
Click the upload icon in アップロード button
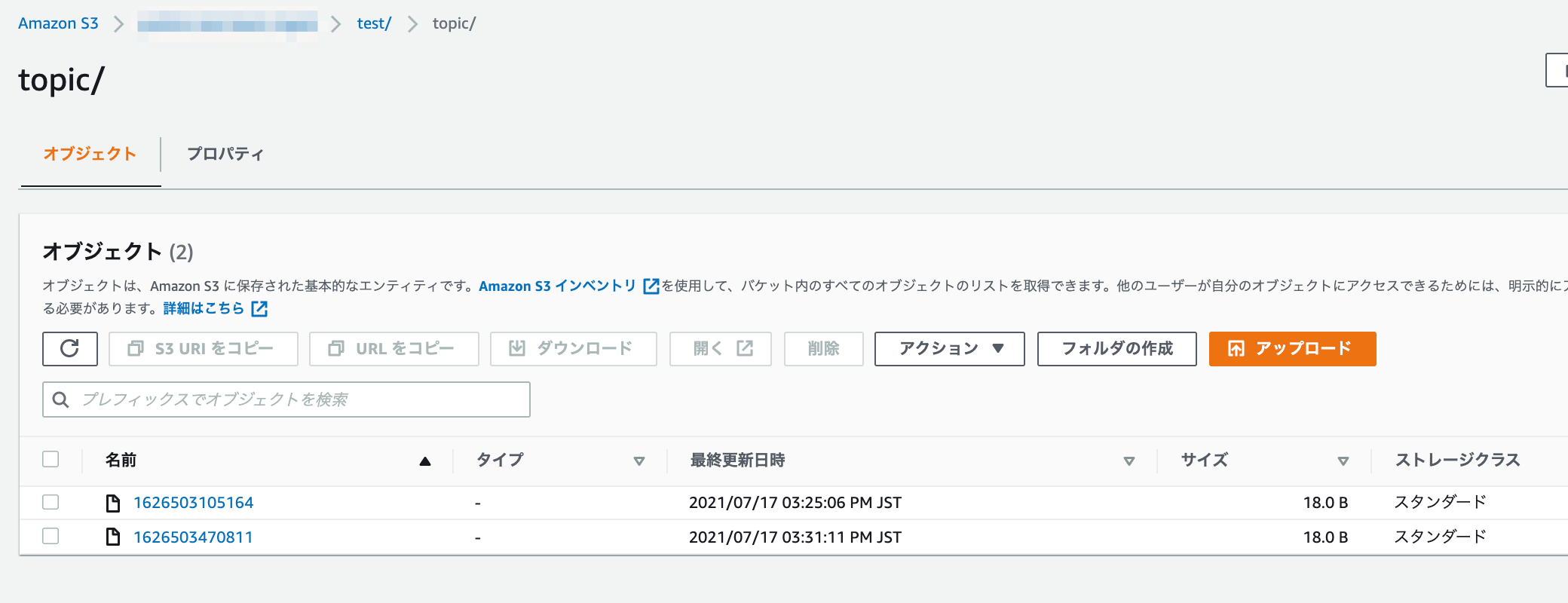pyautogui.click(x=1236, y=348)
